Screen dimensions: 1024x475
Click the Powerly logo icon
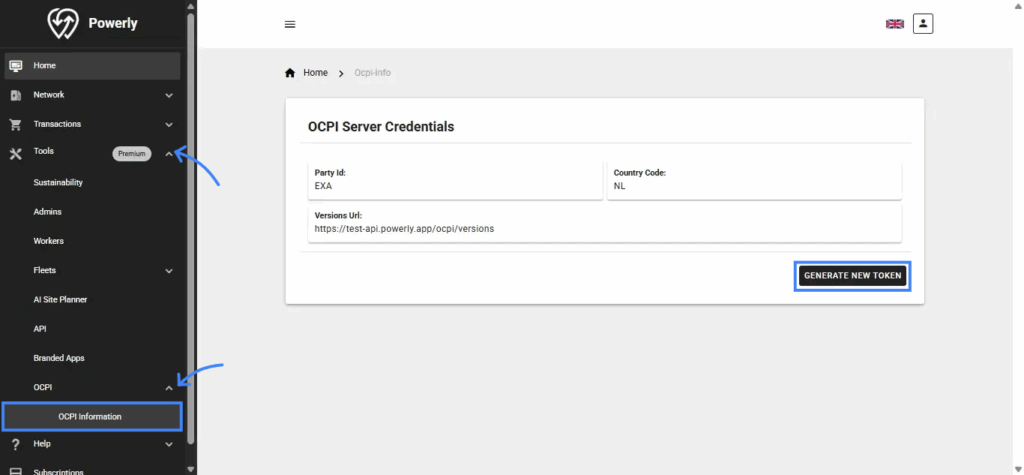point(64,23)
